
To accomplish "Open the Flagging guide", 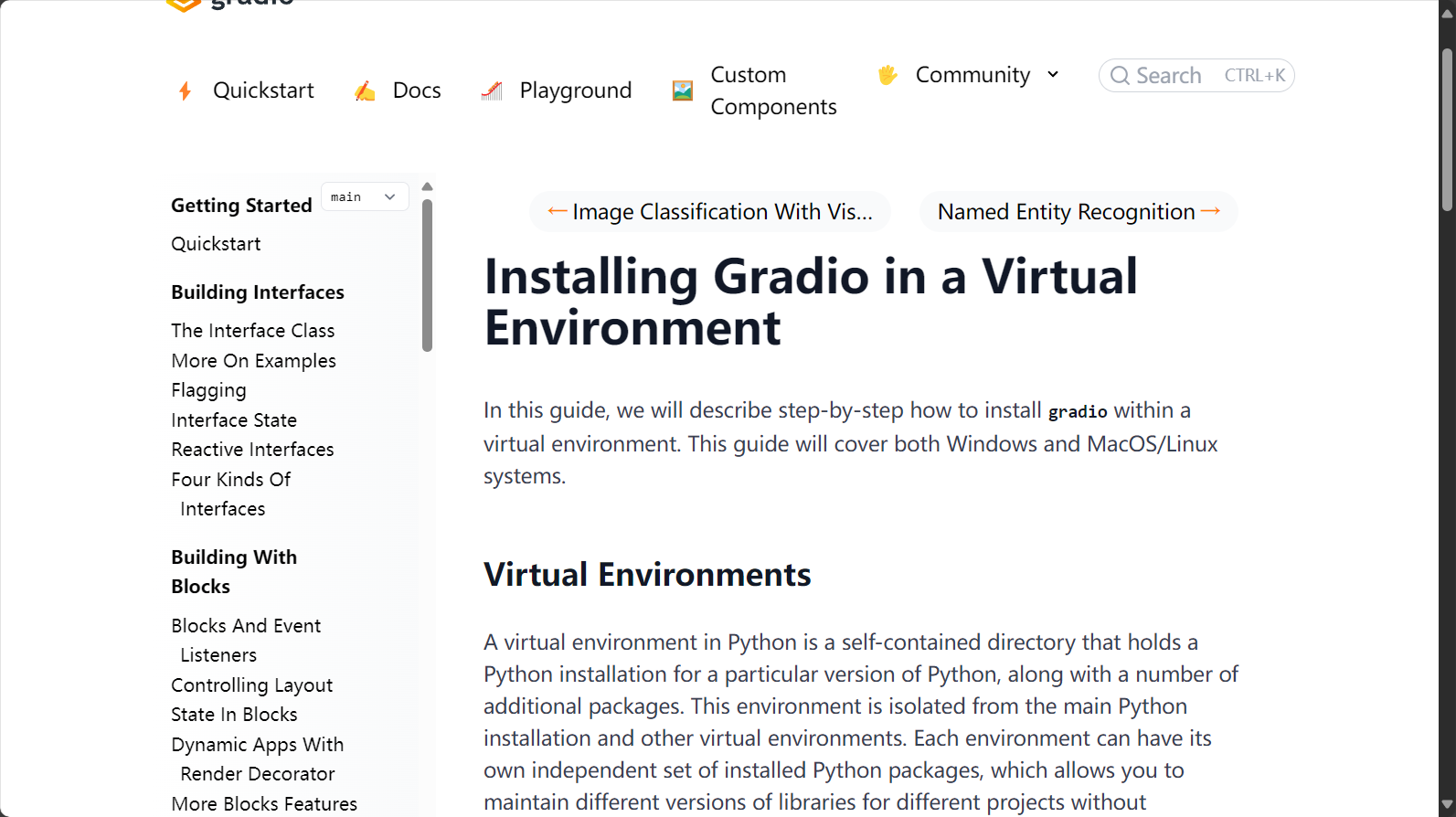I will [x=208, y=391].
